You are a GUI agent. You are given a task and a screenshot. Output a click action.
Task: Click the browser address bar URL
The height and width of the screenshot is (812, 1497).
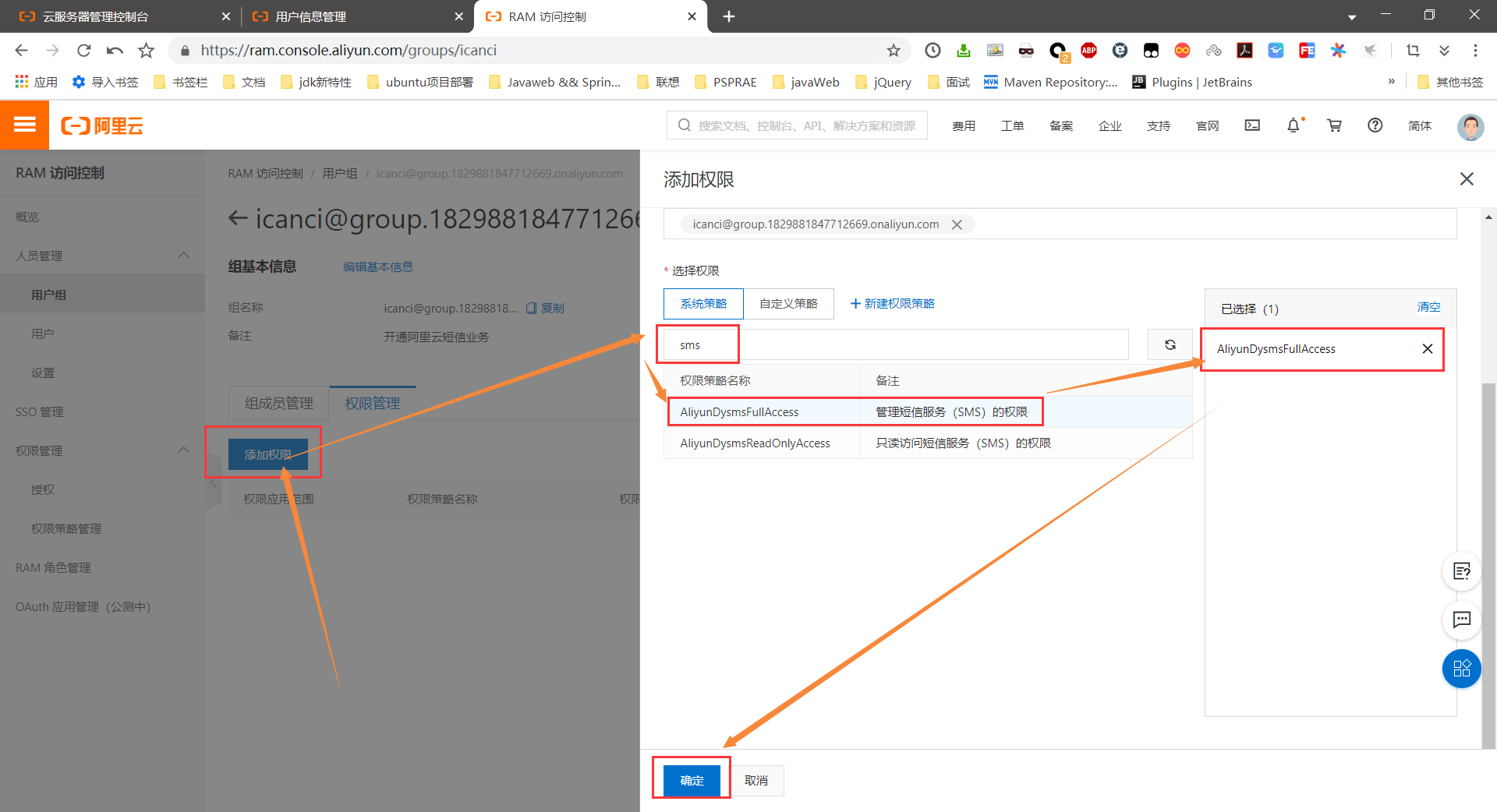pos(349,51)
